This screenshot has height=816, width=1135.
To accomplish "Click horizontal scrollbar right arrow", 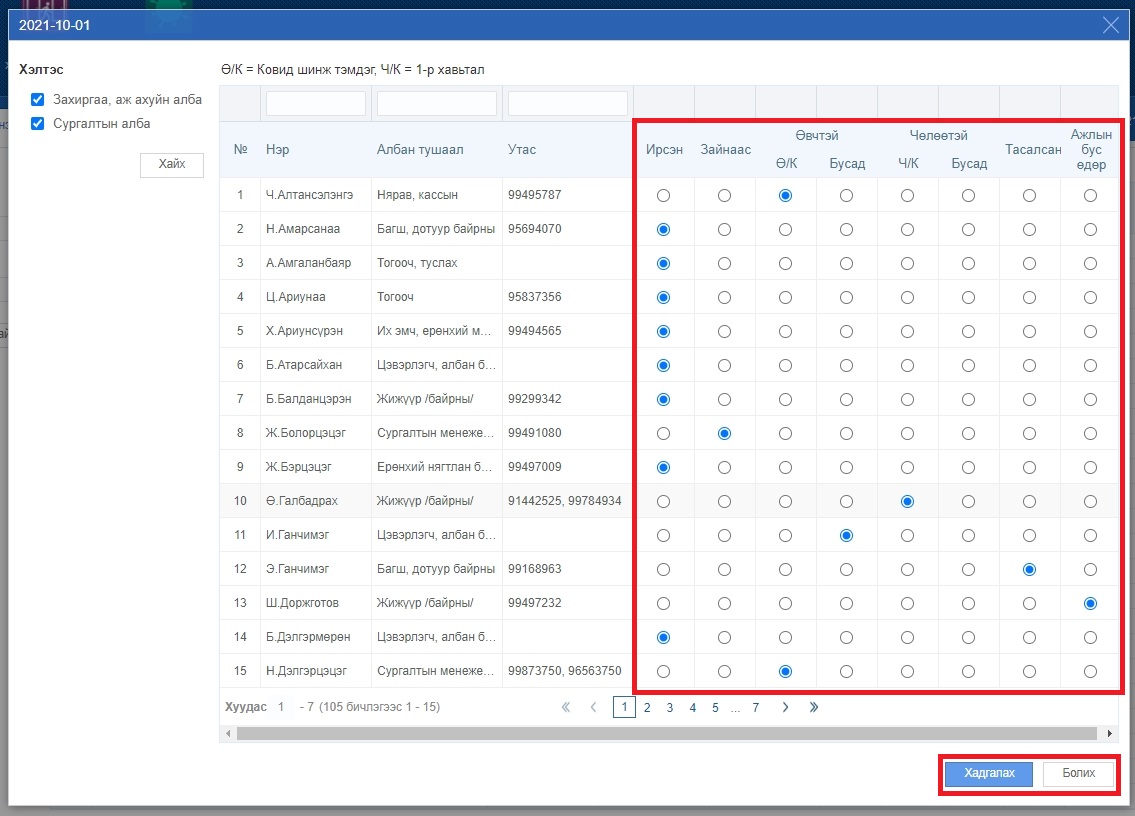I will tap(1110, 733).
